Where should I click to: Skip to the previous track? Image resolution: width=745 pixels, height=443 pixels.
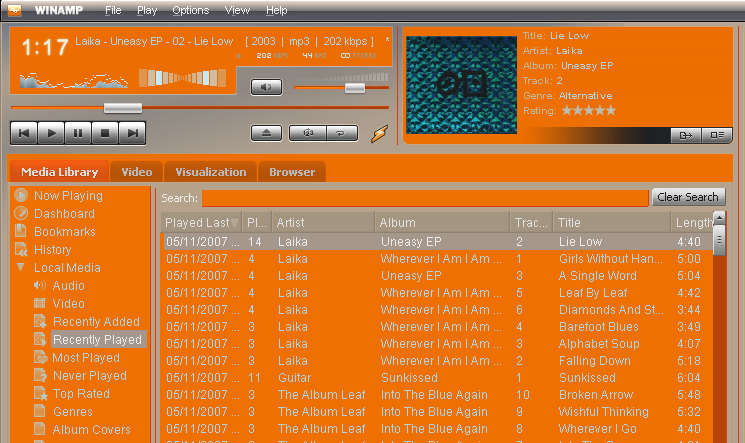[x=24, y=133]
